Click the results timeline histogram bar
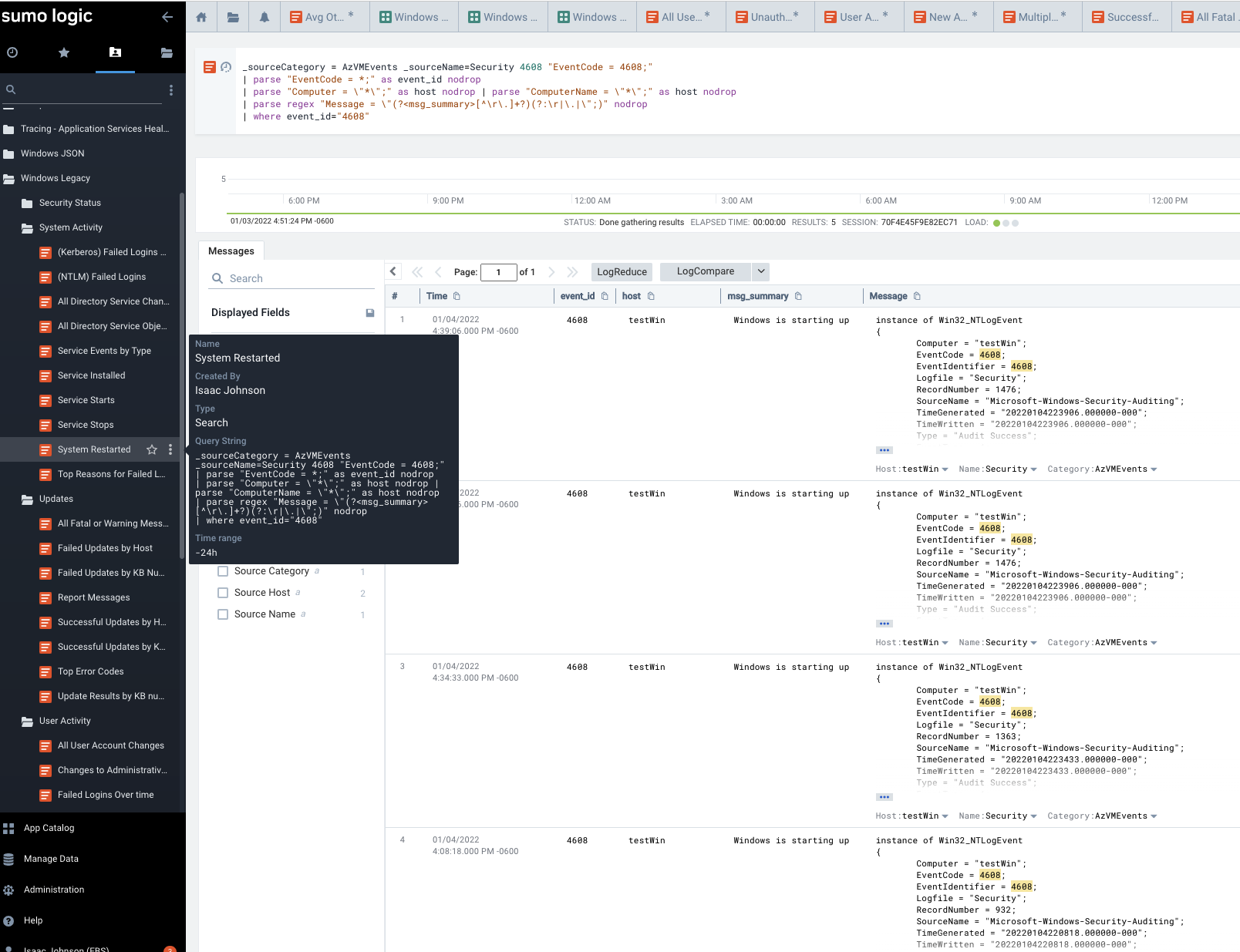This screenshot has height=952, width=1240. click(733, 214)
